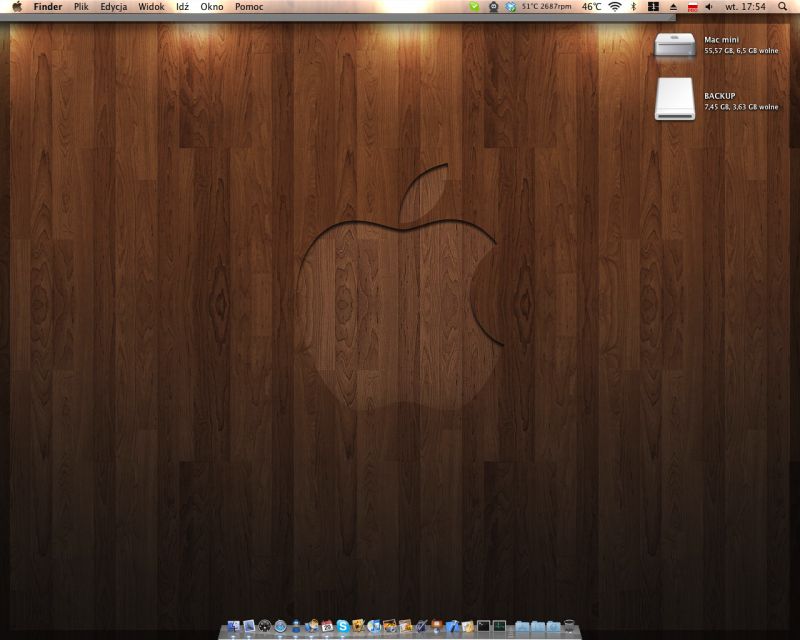This screenshot has height=640, width=800.
Task: Click the eject icon in menu bar
Action: click(673, 7)
